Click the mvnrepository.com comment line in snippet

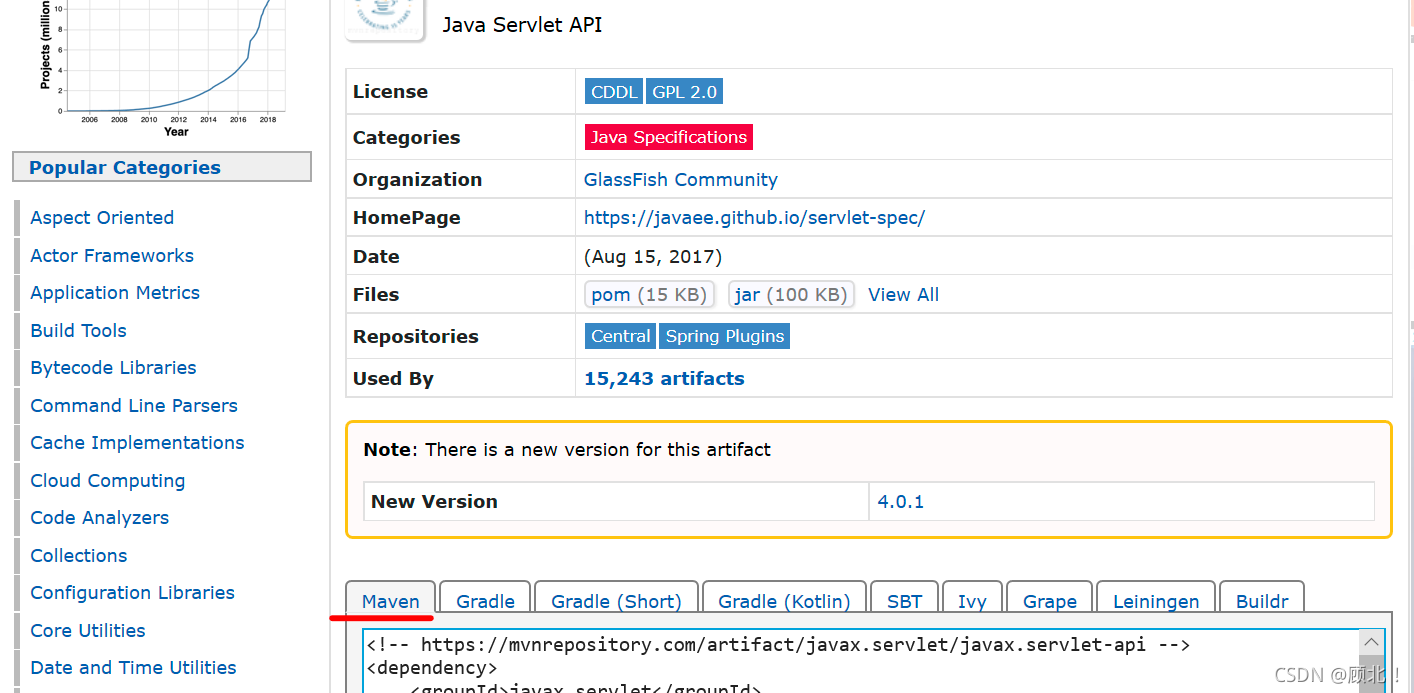pos(778,645)
